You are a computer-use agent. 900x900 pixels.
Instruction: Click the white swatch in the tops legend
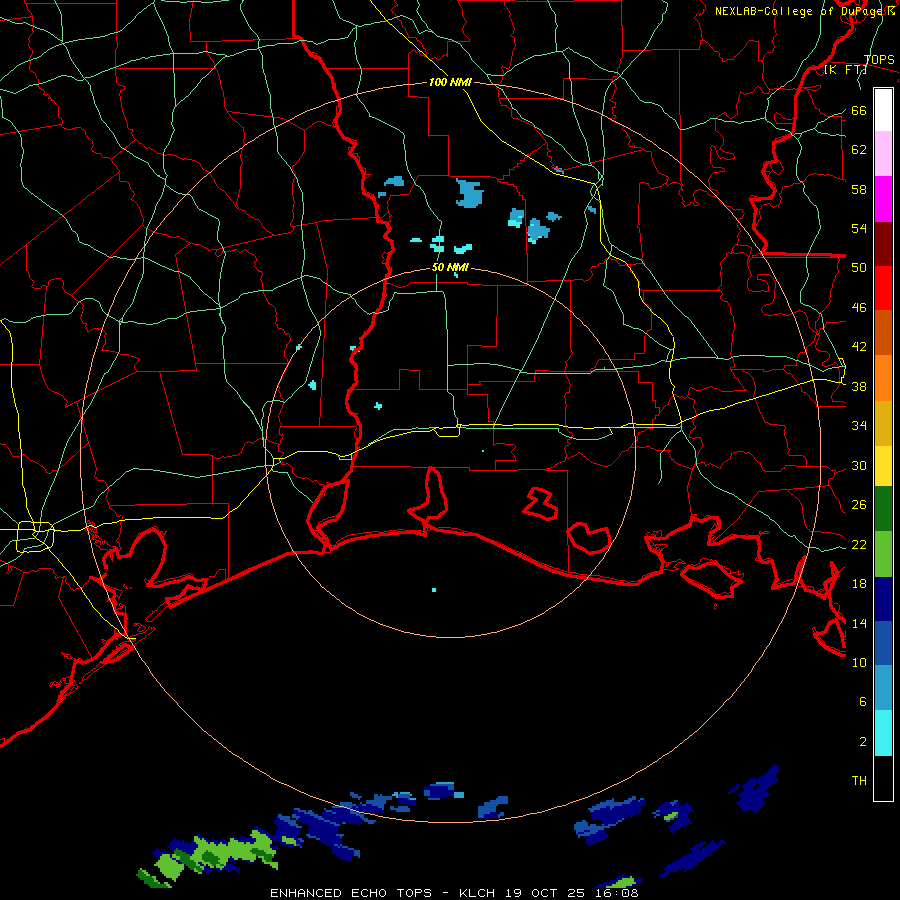[883, 110]
